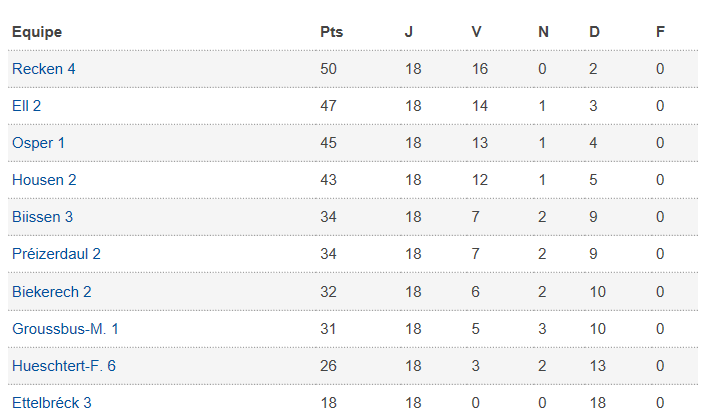Click Osper 1's points value 45
704x420 pixels.
tap(329, 143)
